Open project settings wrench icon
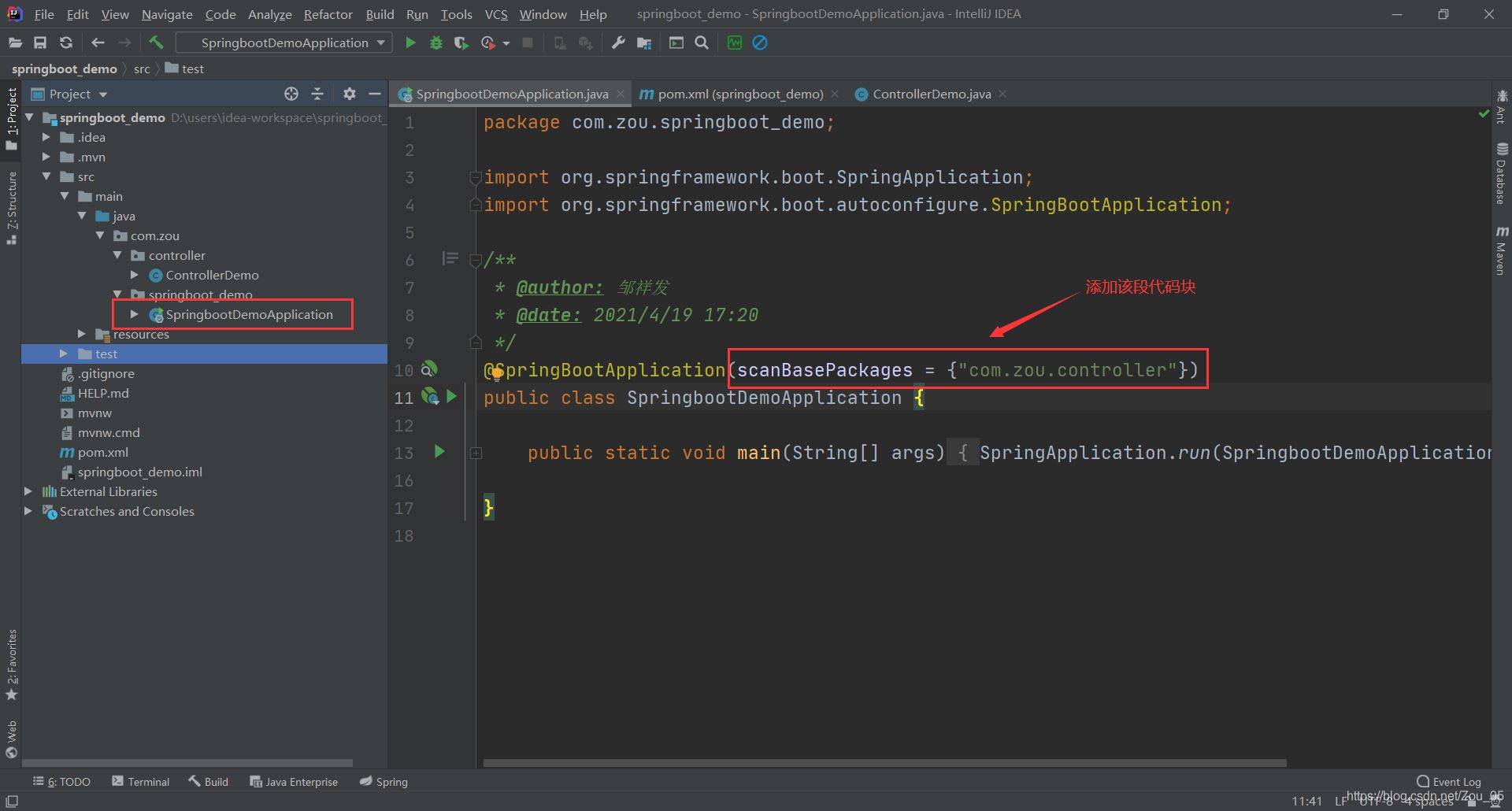1512x811 pixels. [618, 43]
